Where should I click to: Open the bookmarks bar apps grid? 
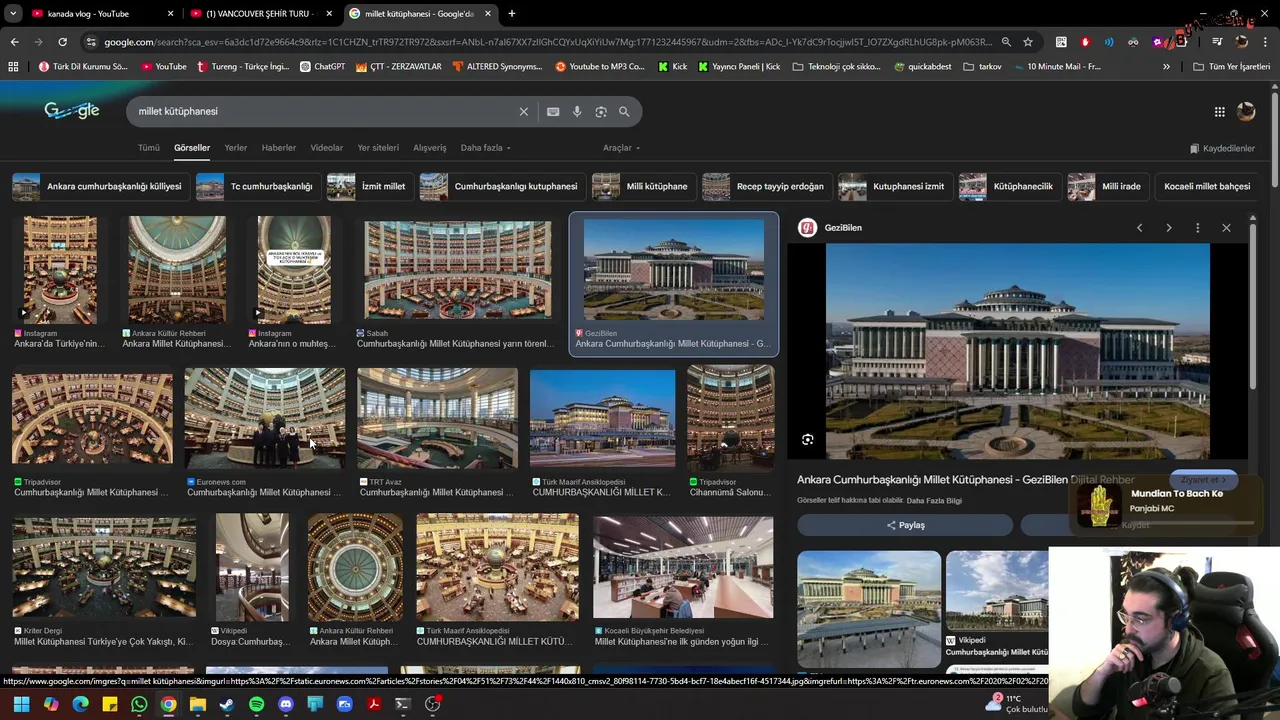point(13,67)
